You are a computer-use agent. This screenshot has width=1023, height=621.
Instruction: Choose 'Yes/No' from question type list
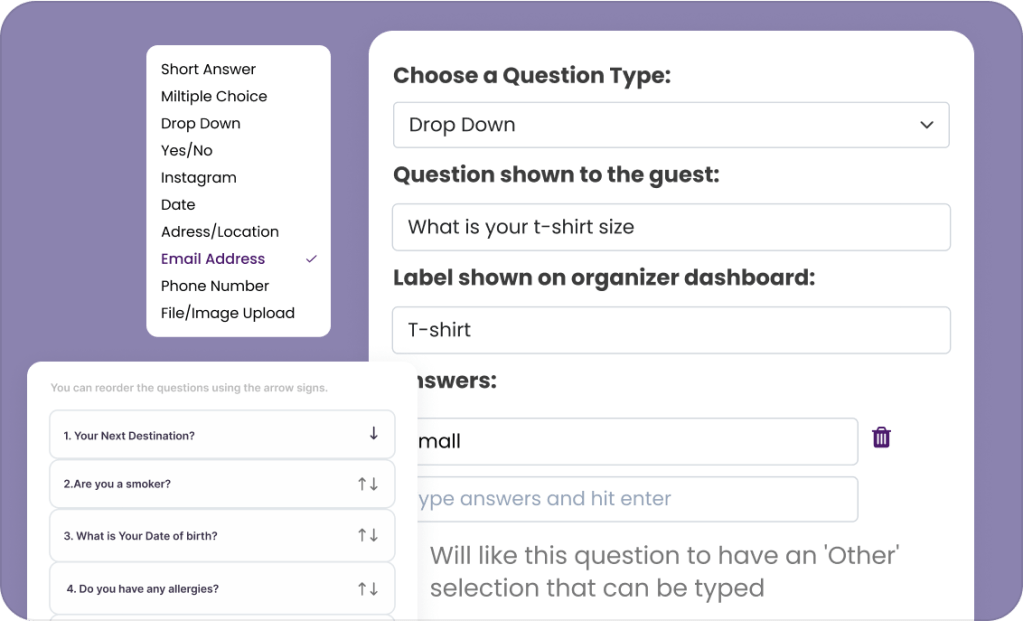click(187, 150)
